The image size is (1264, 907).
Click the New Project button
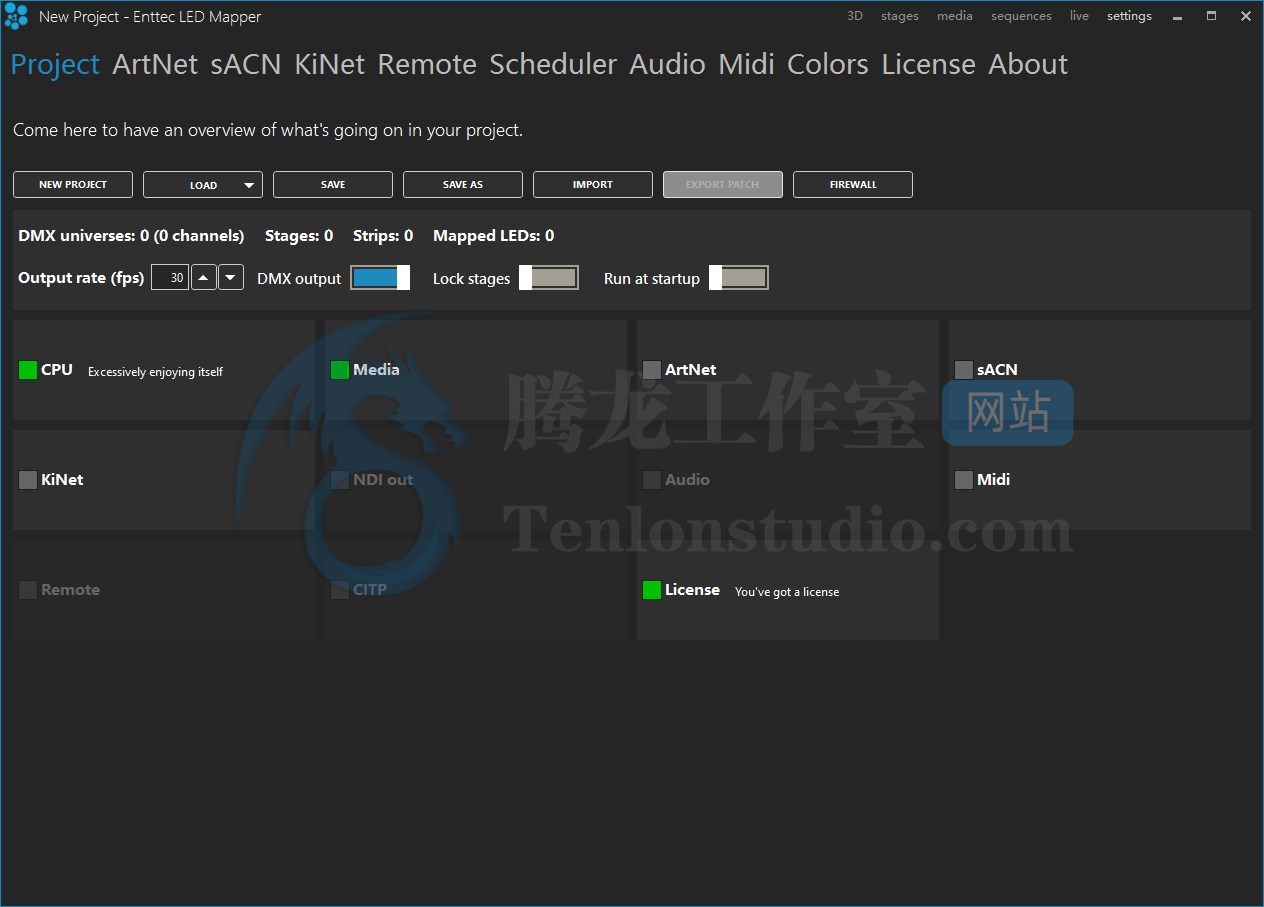(73, 185)
